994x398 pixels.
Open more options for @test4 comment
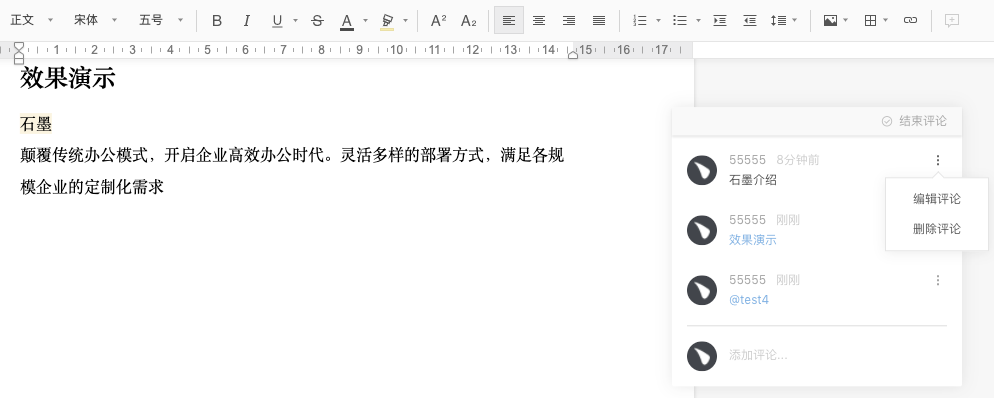[x=938, y=280]
